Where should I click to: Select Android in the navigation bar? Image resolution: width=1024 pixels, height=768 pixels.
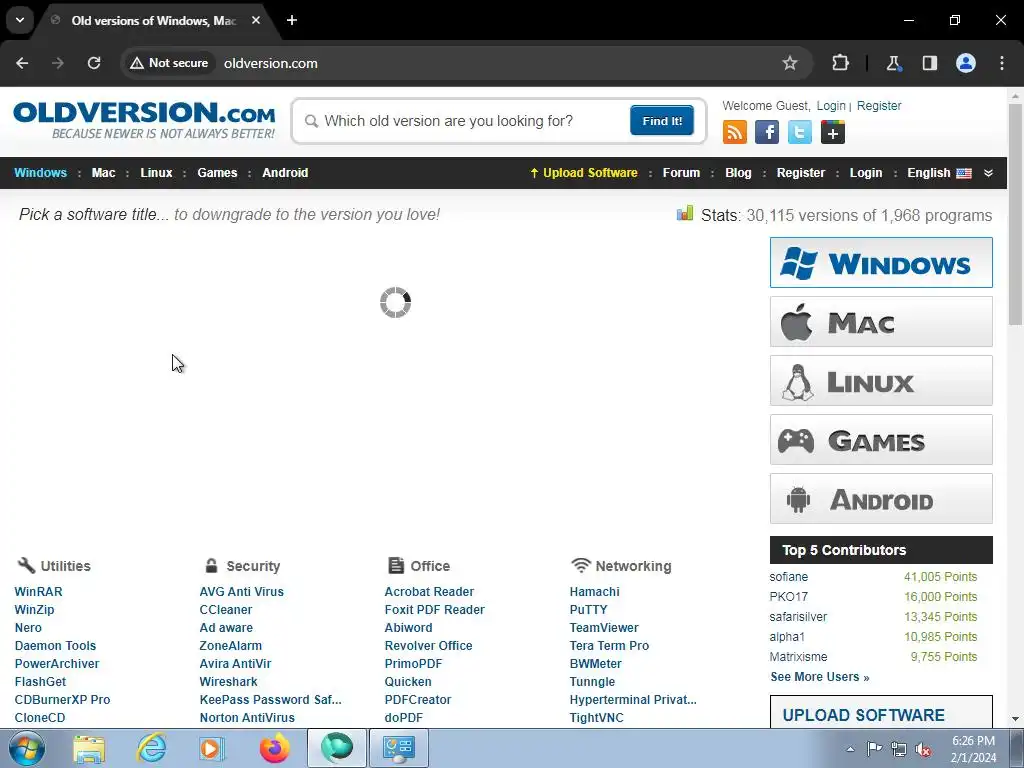coord(285,173)
